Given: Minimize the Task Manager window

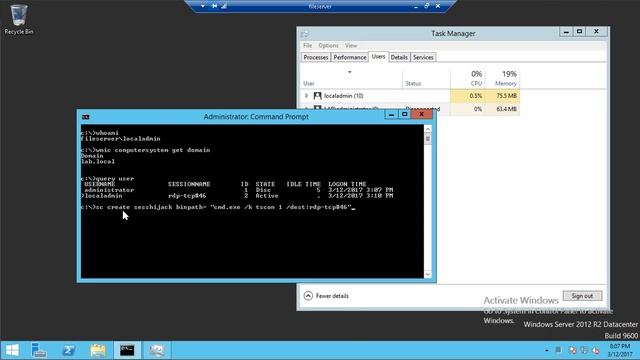Looking at the screenshot, I should click(566, 32).
